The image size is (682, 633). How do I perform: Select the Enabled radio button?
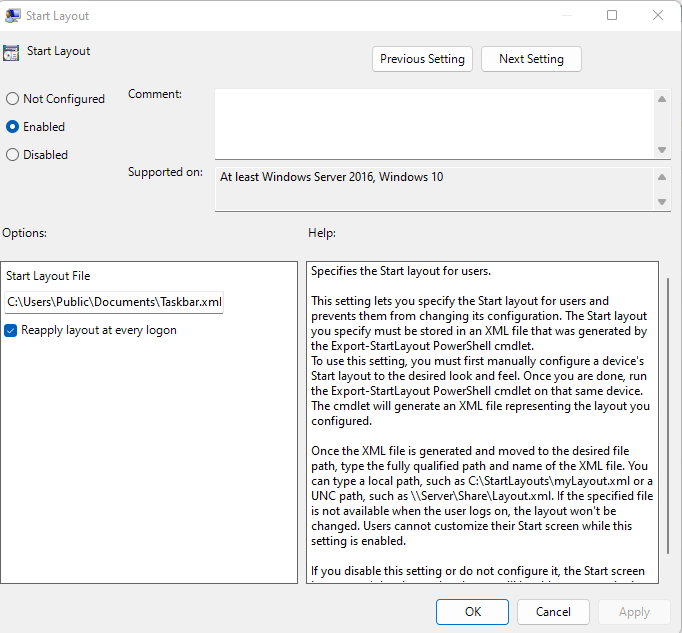(x=13, y=127)
